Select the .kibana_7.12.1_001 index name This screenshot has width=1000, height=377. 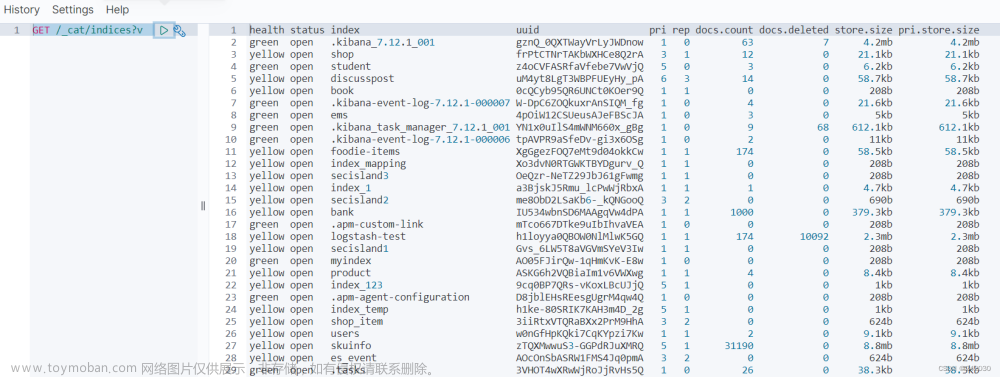[x=383, y=42]
